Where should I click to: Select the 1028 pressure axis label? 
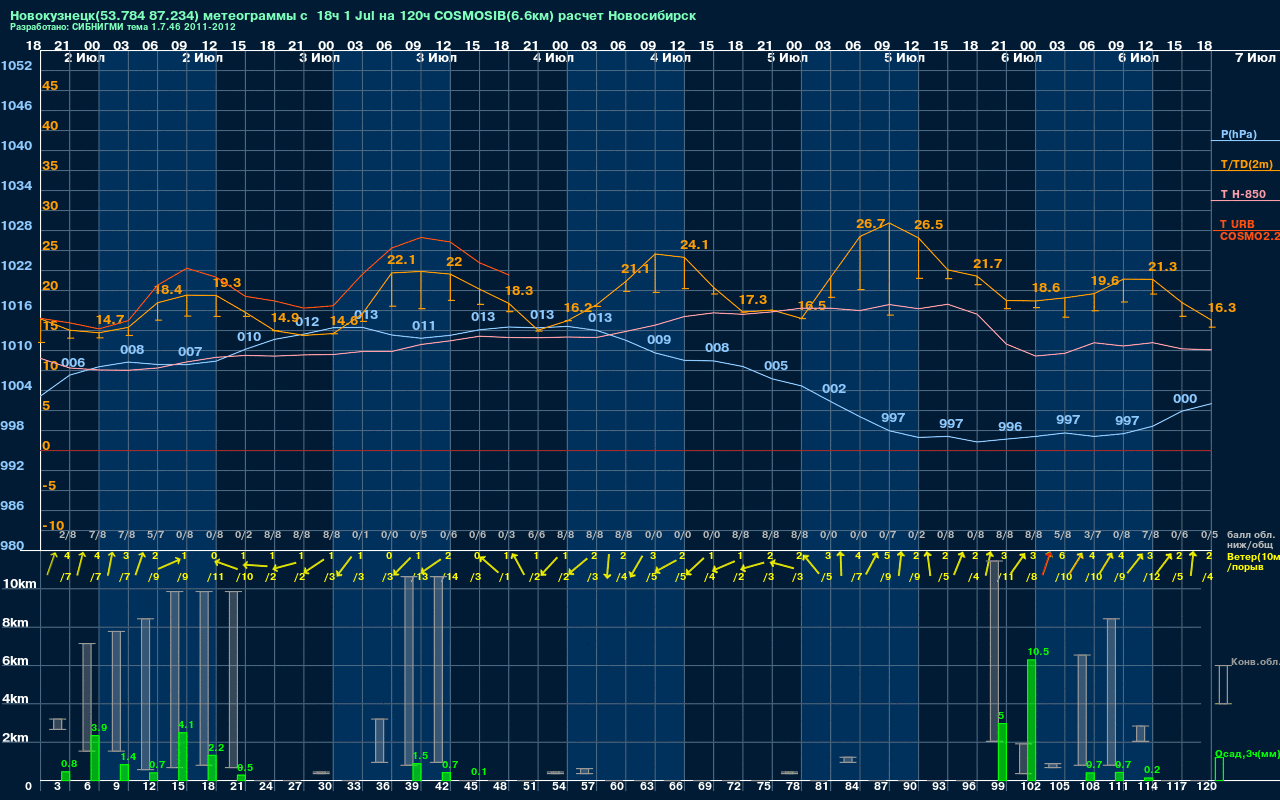(16, 226)
